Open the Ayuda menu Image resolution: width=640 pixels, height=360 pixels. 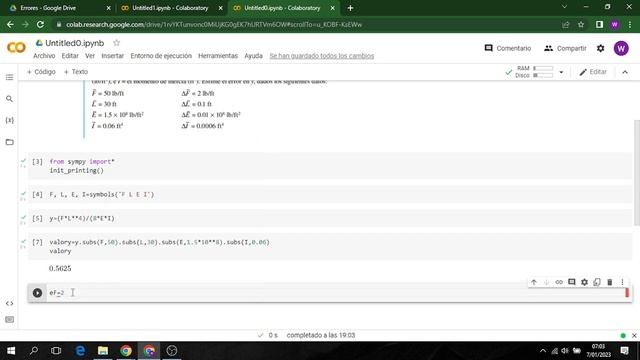(253, 56)
